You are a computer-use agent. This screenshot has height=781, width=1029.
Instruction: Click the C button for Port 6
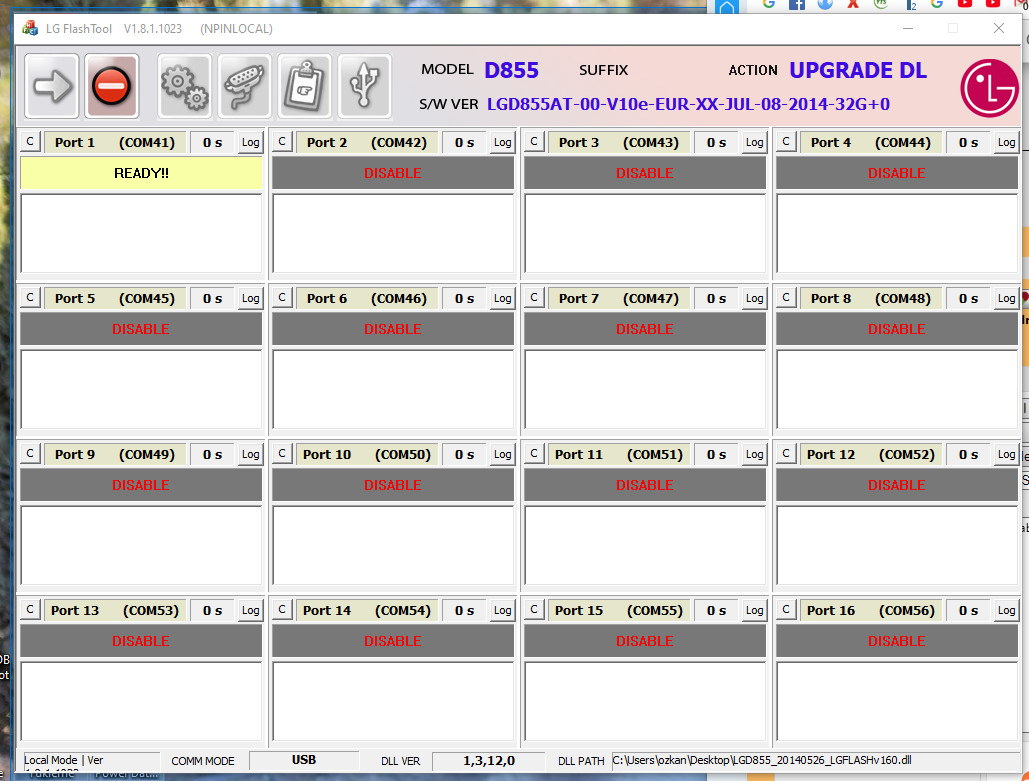click(282, 298)
